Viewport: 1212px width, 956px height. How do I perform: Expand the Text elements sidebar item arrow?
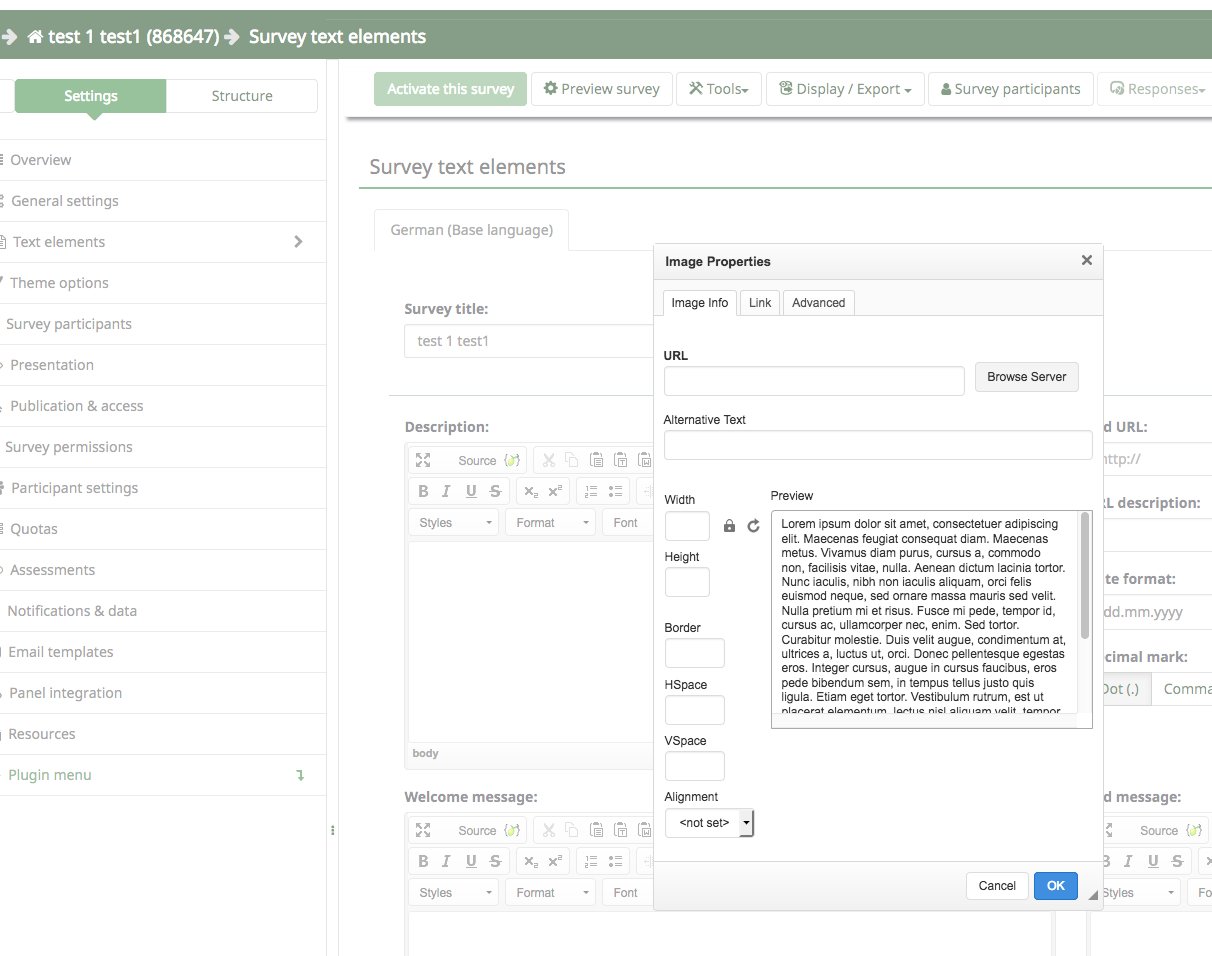click(x=298, y=242)
